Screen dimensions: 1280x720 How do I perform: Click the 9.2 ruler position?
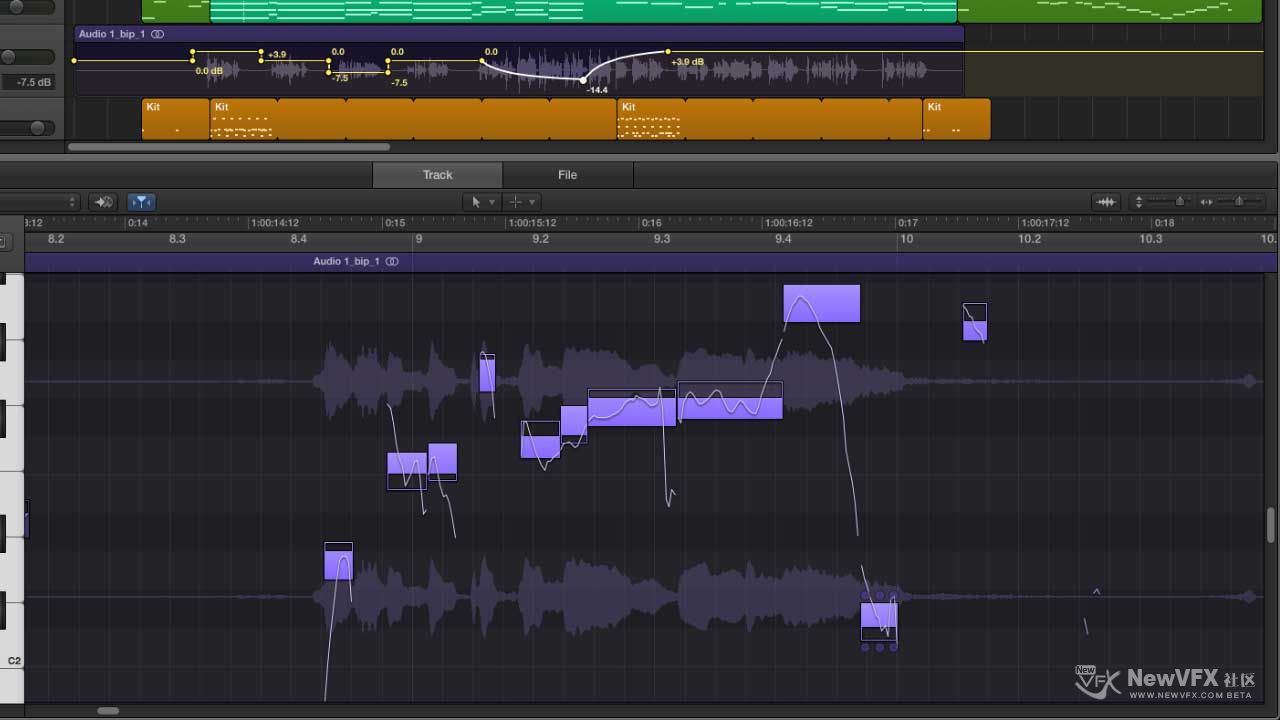pyautogui.click(x=540, y=239)
